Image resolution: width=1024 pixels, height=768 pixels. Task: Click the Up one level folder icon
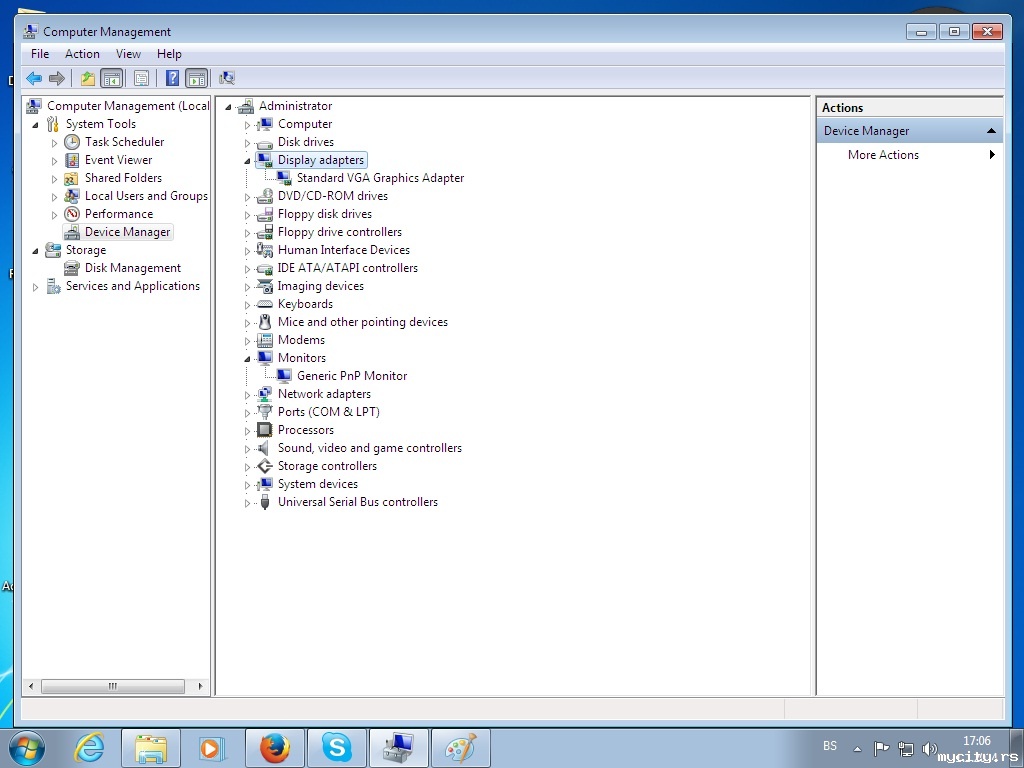click(x=88, y=78)
